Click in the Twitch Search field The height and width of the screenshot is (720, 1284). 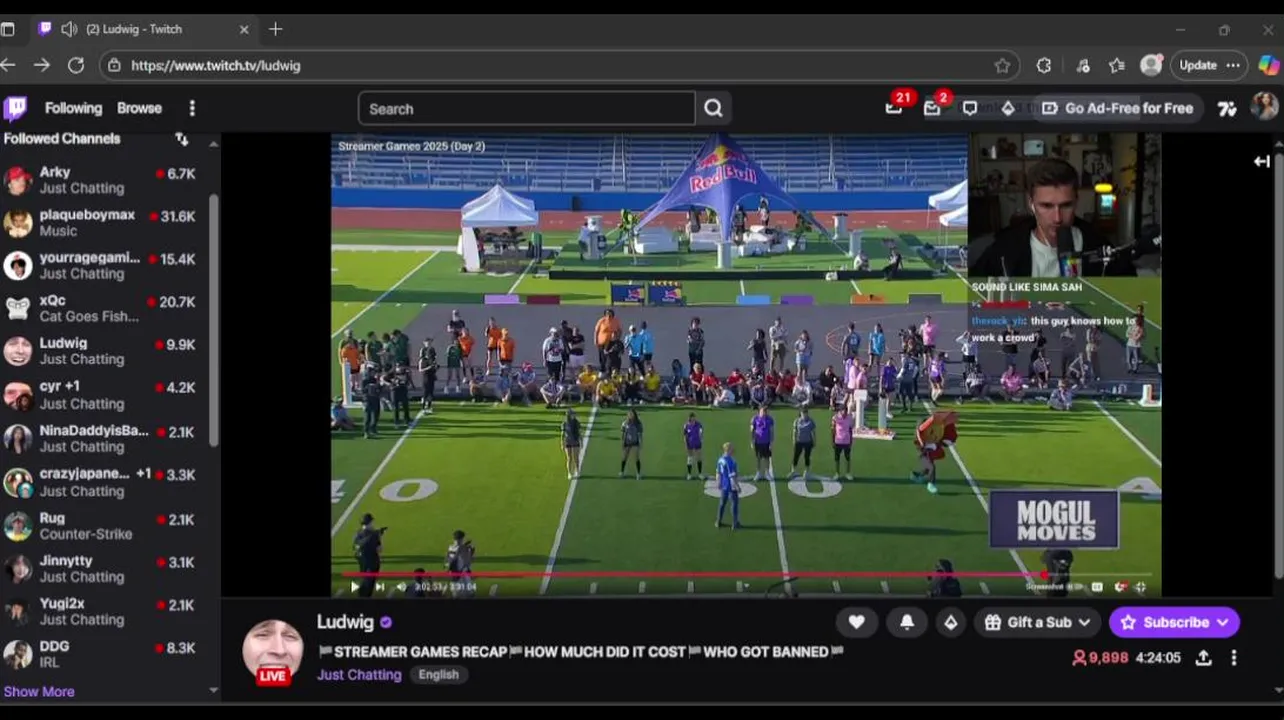(x=527, y=108)
